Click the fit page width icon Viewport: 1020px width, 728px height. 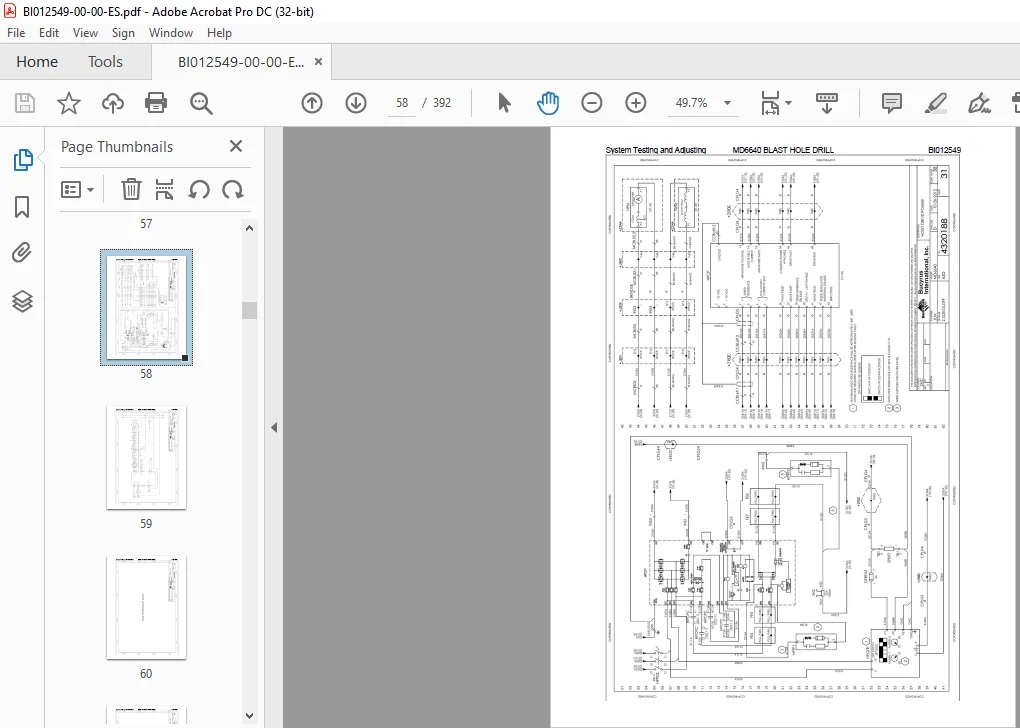(x=770, y=103)
